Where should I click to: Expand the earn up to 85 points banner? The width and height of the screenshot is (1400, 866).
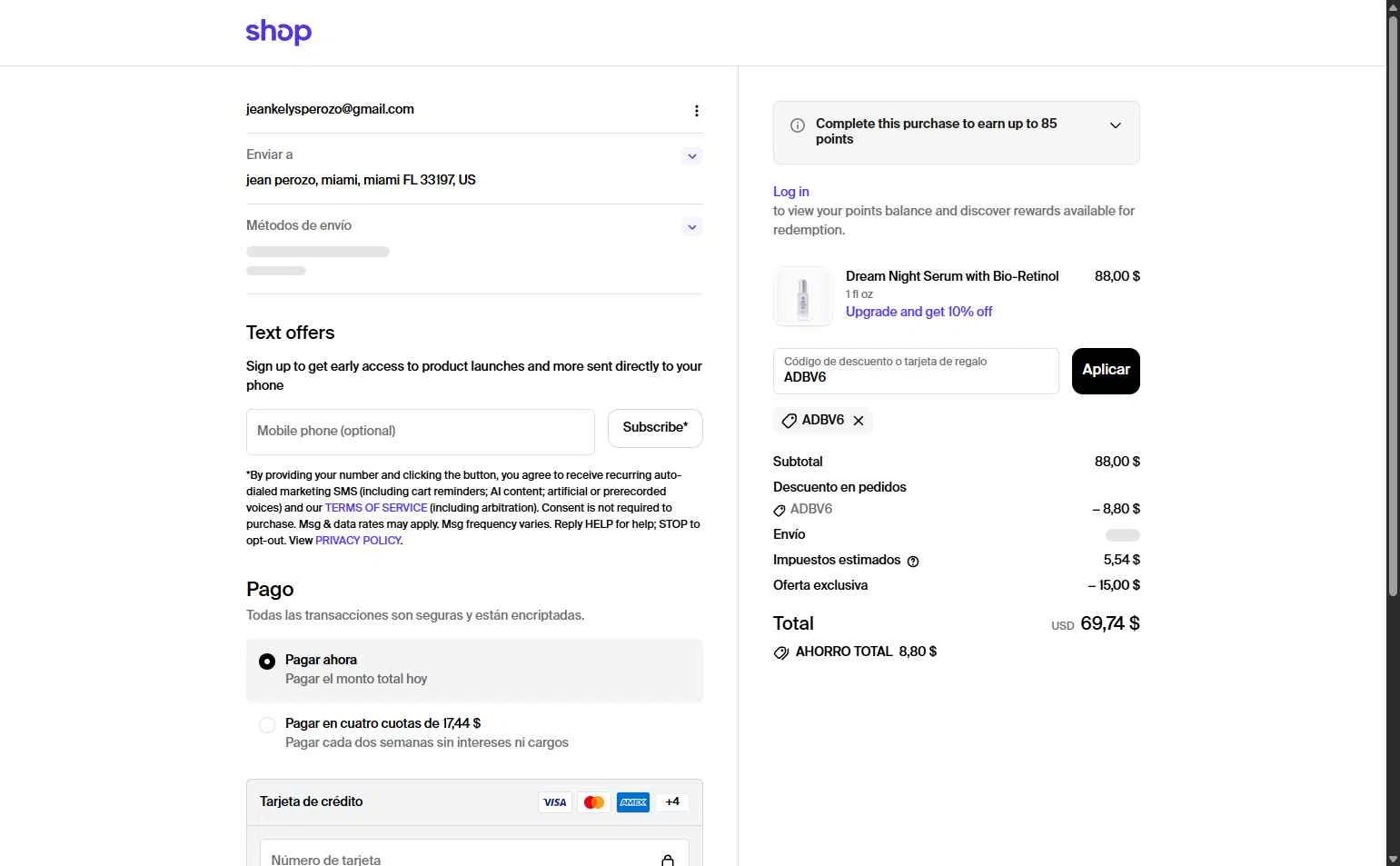coord(1116,125)
